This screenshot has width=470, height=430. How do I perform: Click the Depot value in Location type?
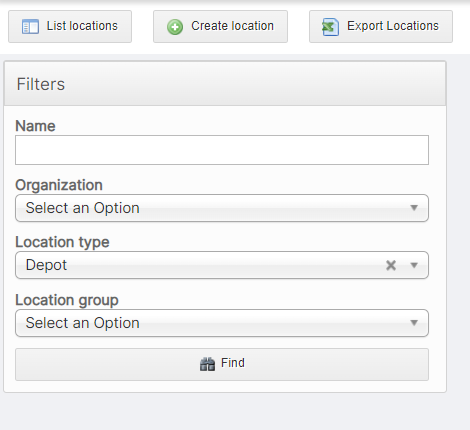[46, 265]
